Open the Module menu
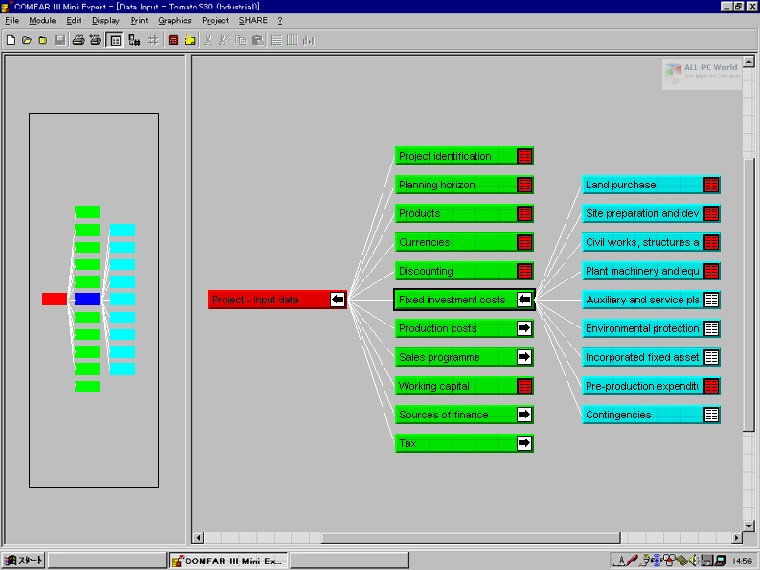This screenshot has height=570, width=760. tap(43, 20)
